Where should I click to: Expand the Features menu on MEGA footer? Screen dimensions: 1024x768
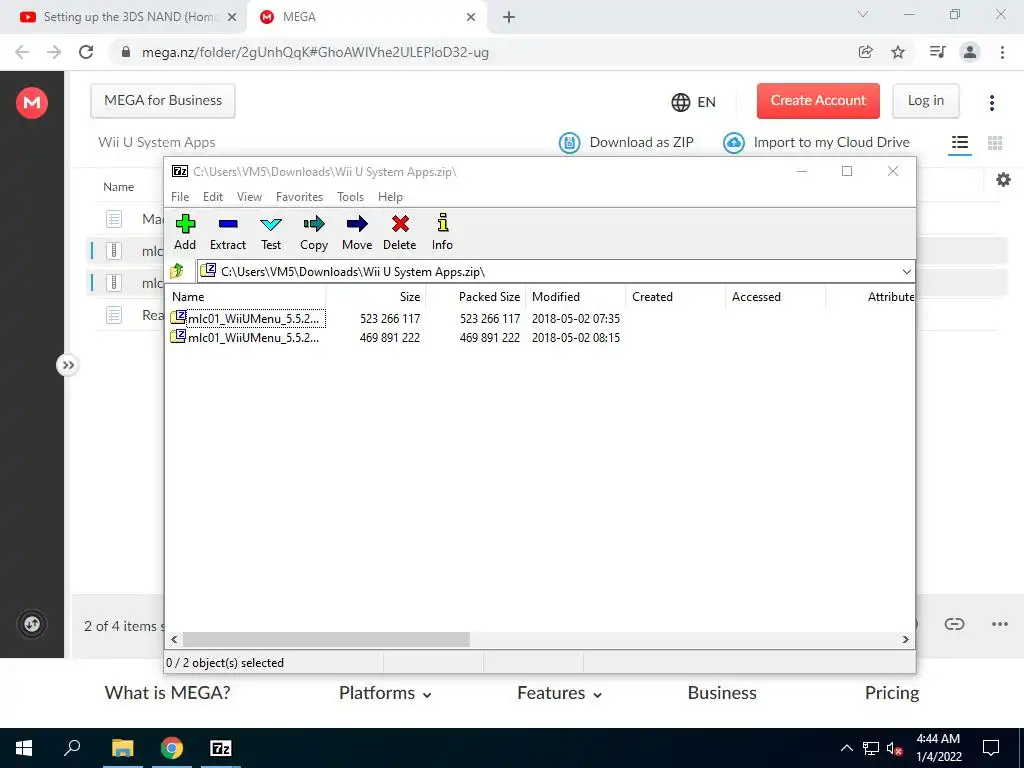(559, 693)
